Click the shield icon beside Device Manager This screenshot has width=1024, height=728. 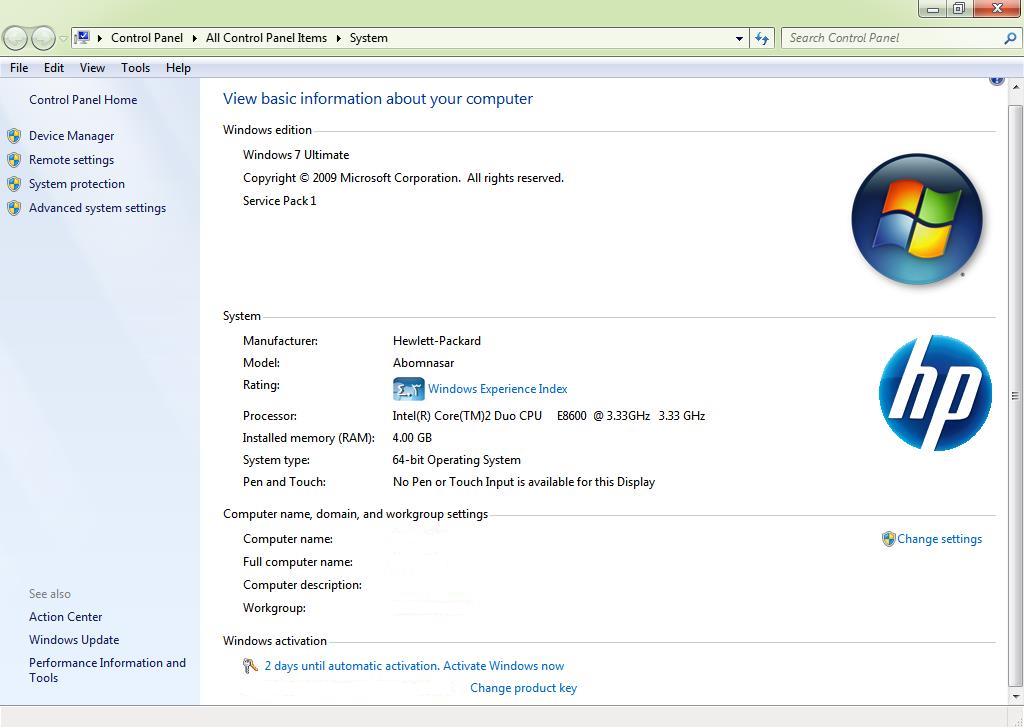(x=14, y=136)
